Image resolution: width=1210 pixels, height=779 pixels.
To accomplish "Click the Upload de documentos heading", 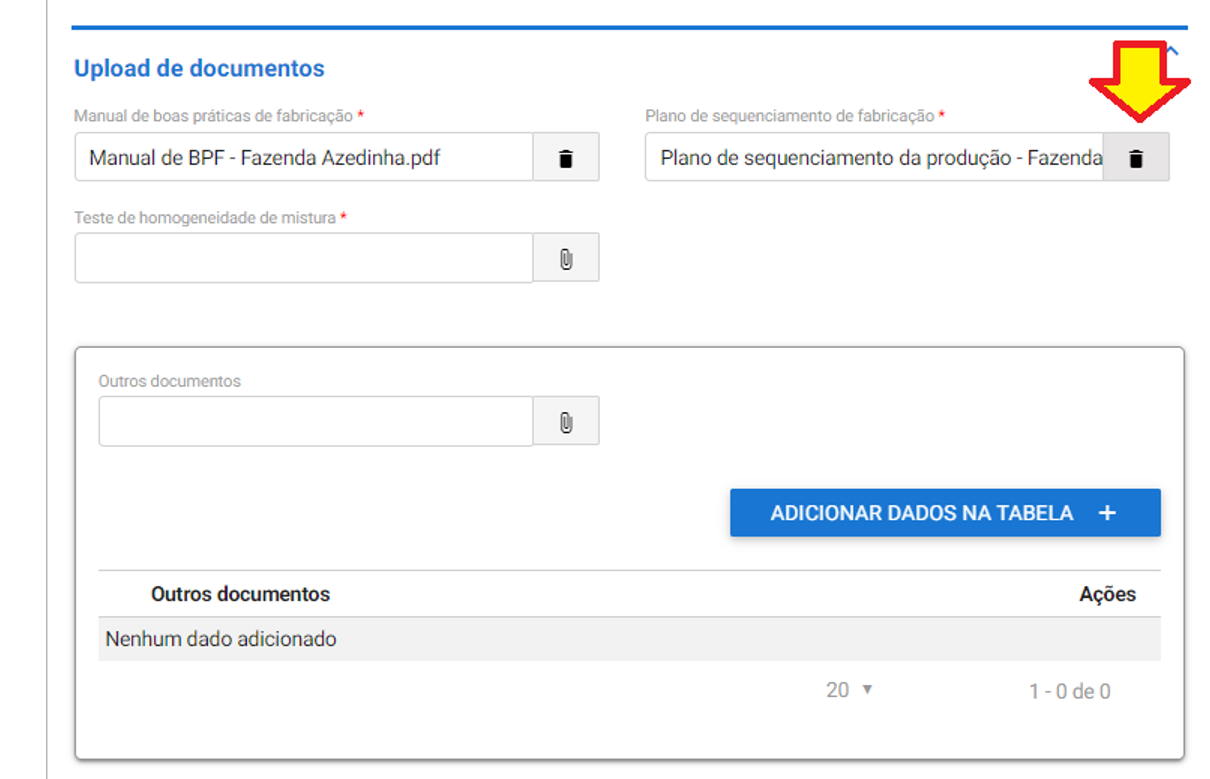I will 199,69.
